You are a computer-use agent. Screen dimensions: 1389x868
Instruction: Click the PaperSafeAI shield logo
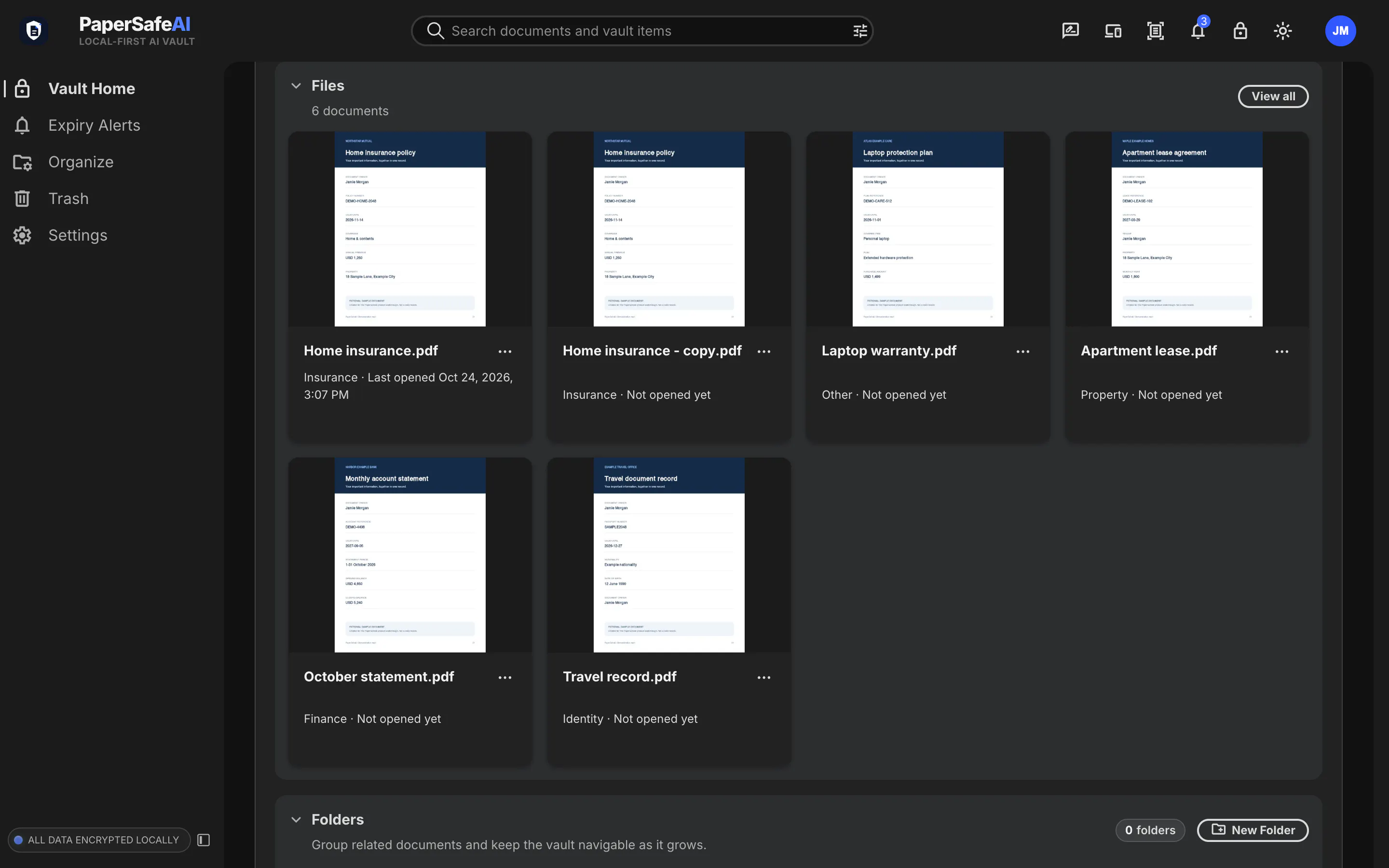click(x=34, y=30)
